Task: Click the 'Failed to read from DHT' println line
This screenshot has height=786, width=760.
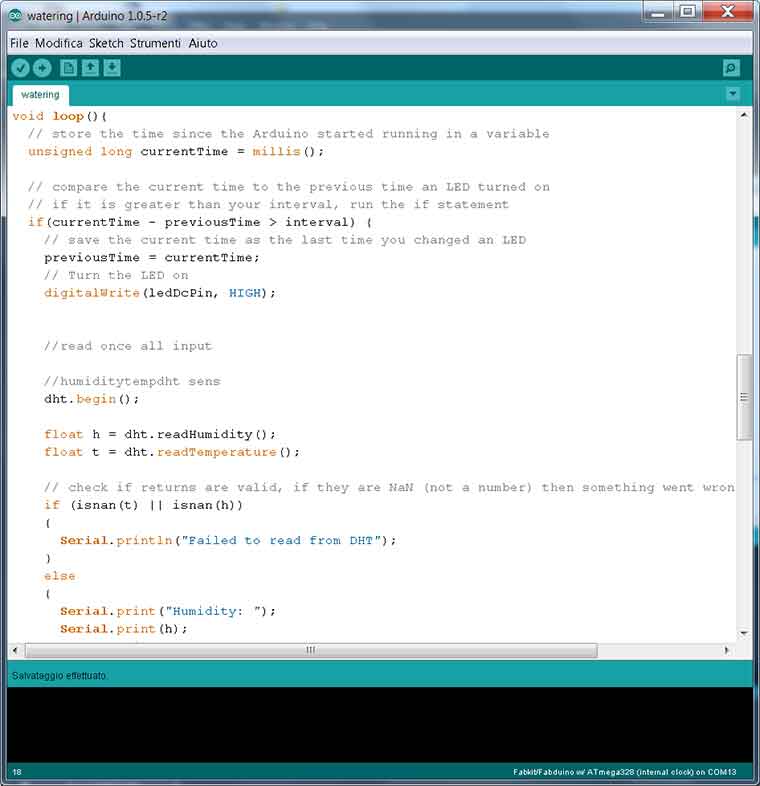Action: (x=228, y=540)
